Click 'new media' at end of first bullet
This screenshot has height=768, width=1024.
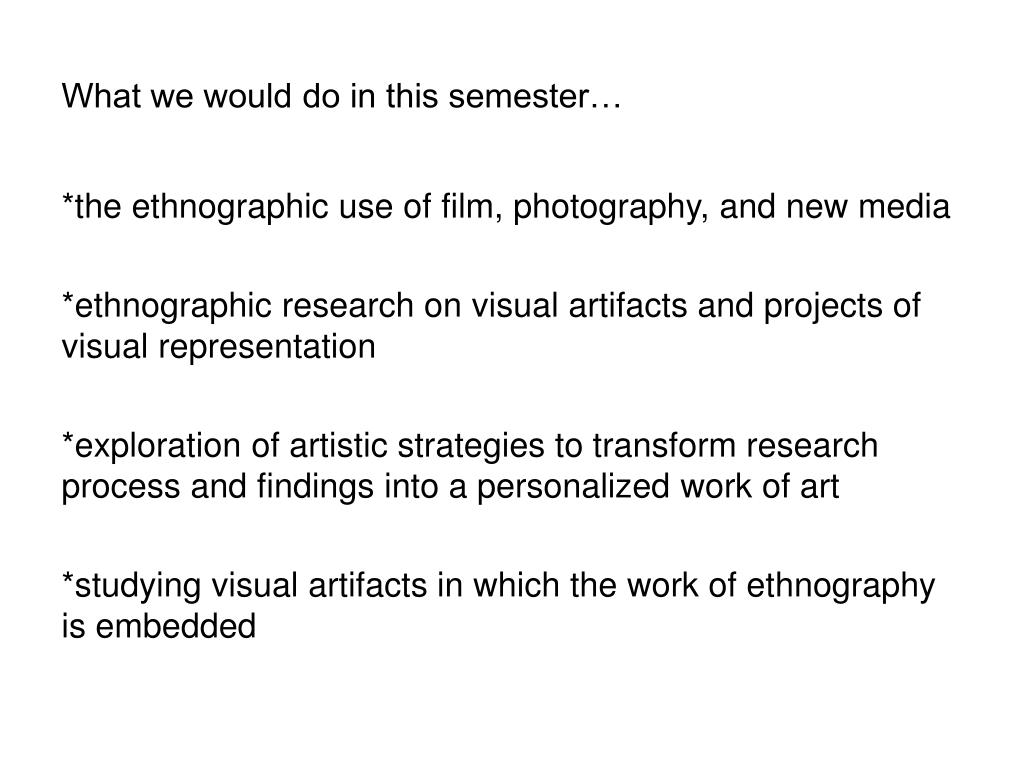click(868, 206)
